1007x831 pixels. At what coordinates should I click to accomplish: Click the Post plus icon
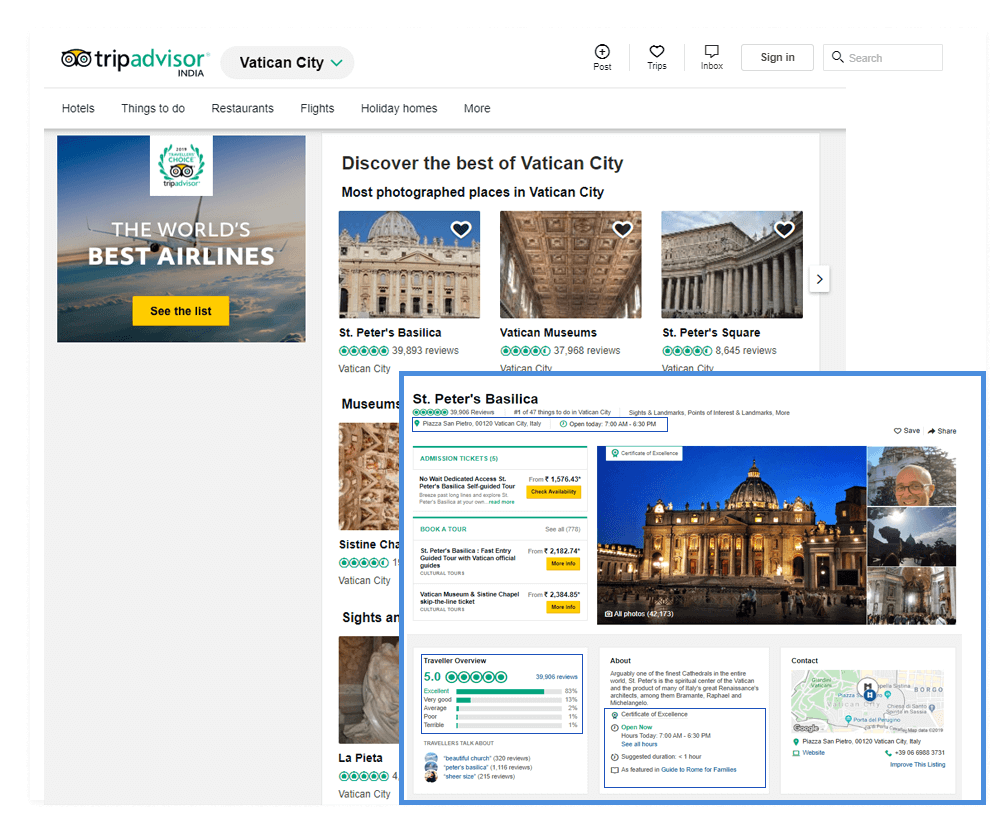602,52
